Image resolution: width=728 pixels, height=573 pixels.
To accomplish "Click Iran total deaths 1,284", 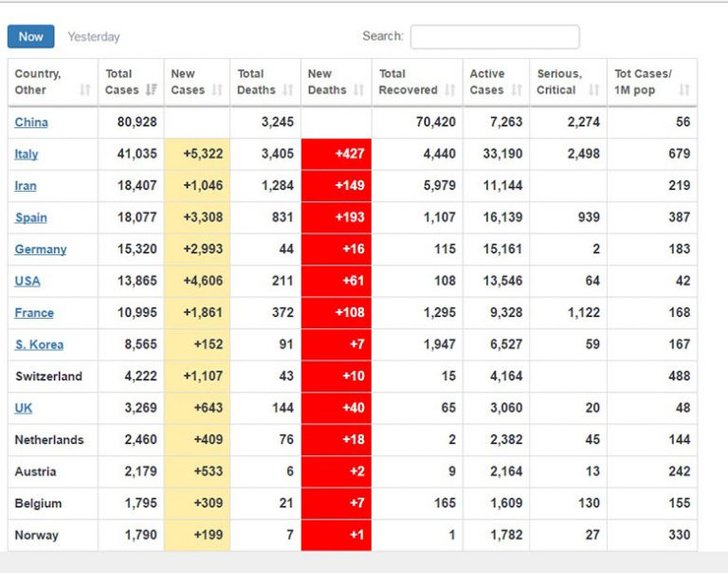I will [278, 186].
